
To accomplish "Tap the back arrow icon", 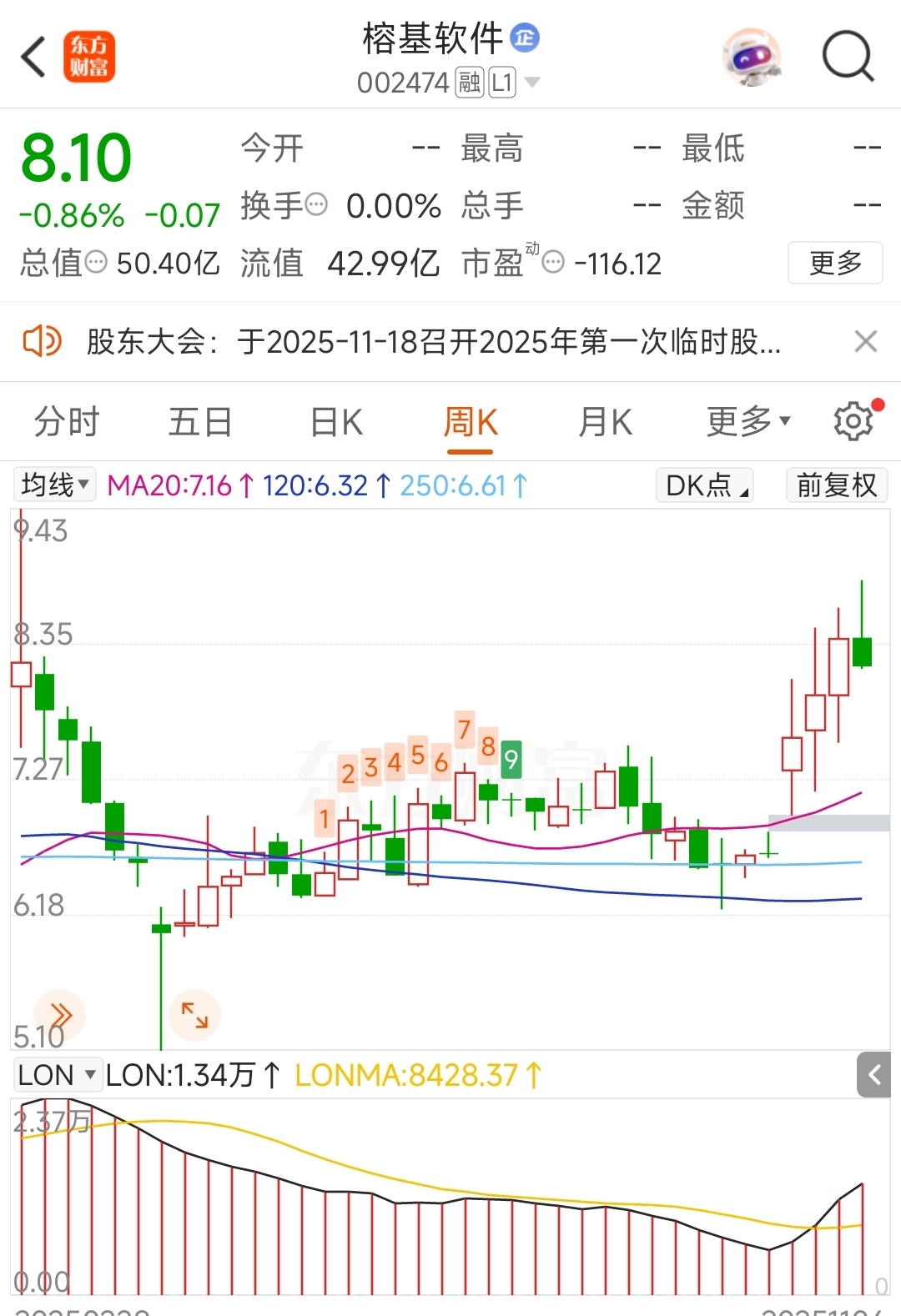I will (x=33, y=57).
